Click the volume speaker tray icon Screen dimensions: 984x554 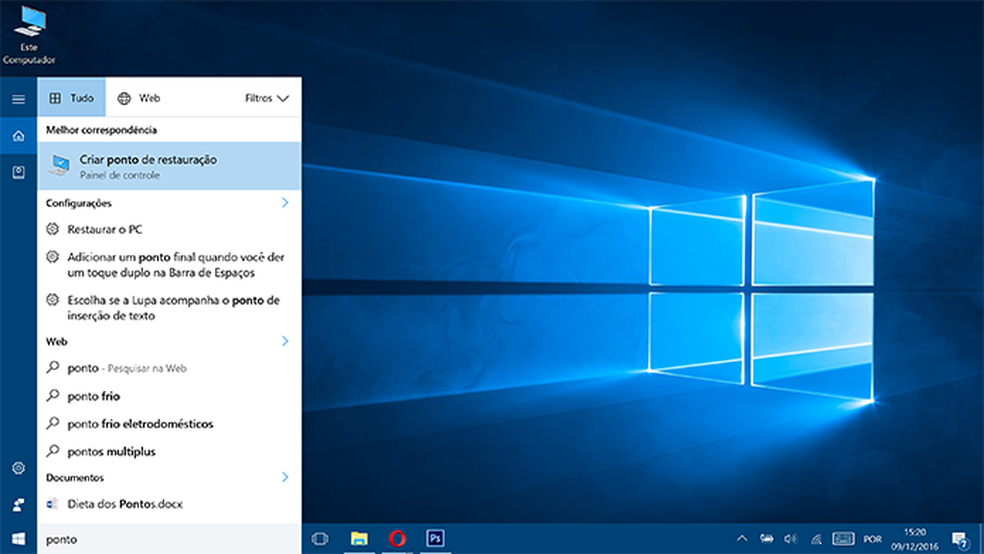pos(791,538)
